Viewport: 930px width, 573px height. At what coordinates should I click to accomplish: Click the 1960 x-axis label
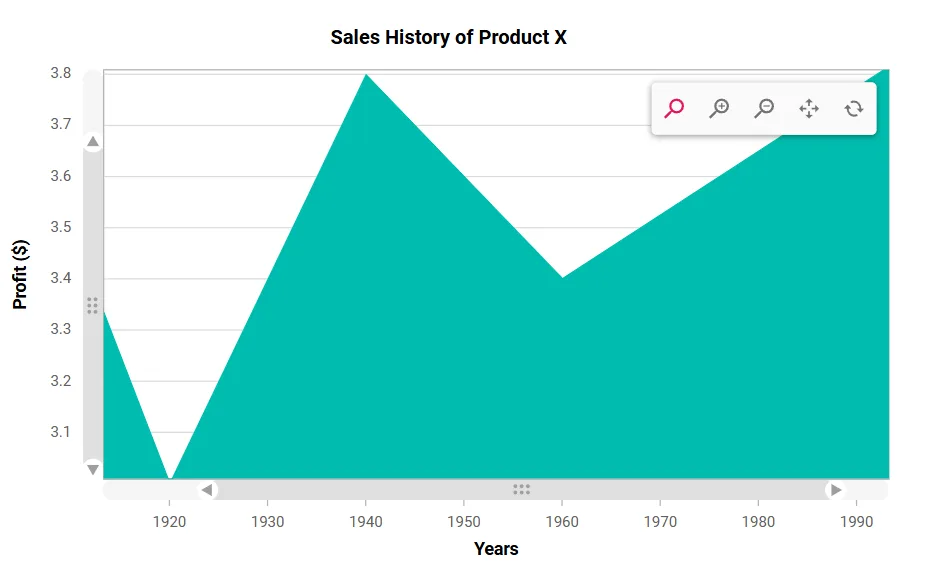tap(562, 522)
